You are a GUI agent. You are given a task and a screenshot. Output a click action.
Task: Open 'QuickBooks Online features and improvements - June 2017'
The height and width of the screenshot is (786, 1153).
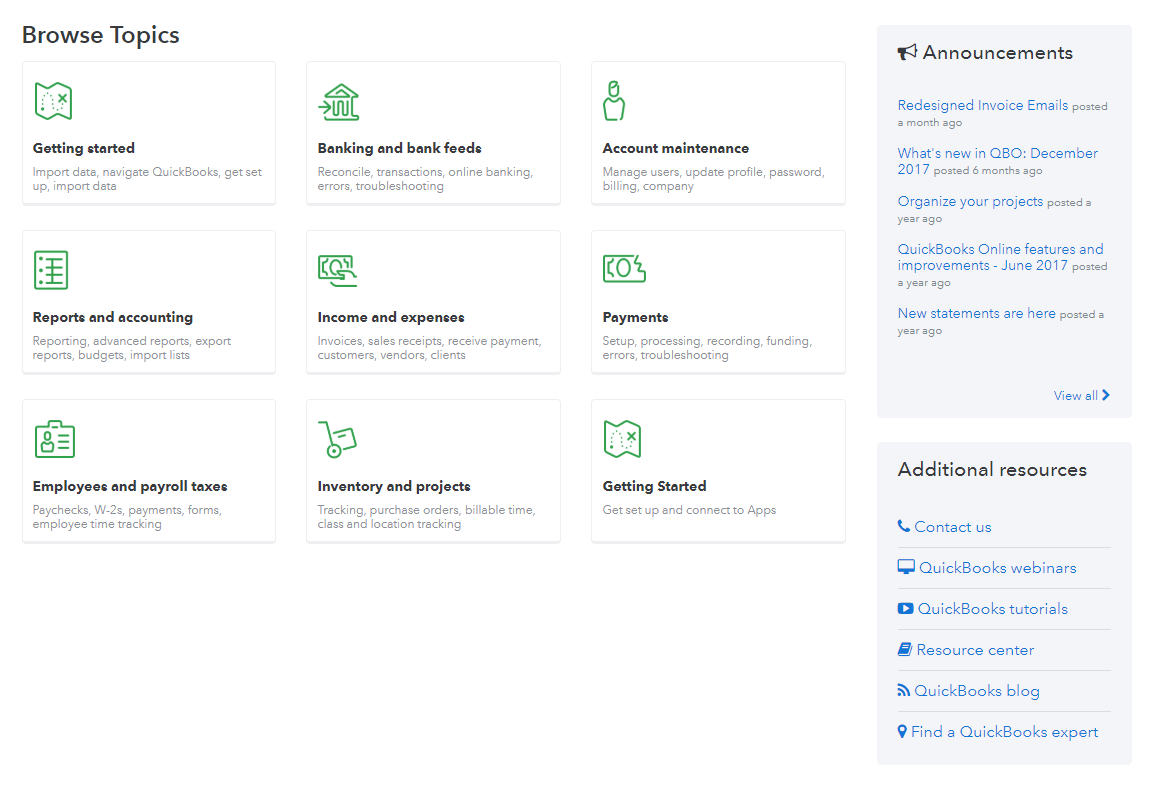coord(1001,257)
